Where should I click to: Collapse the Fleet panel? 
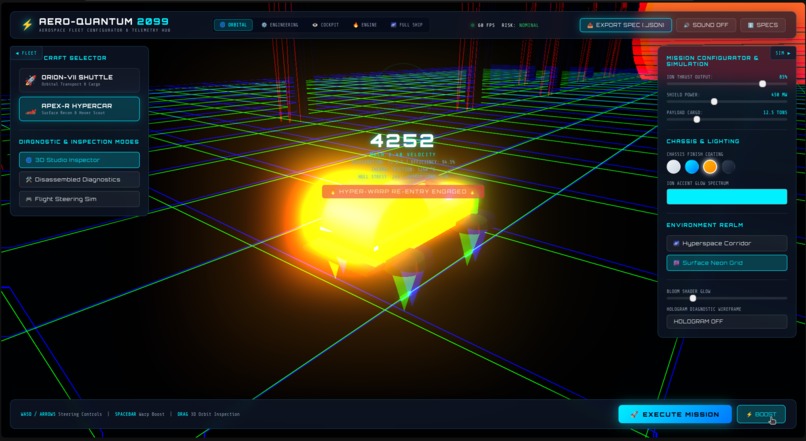26,53
